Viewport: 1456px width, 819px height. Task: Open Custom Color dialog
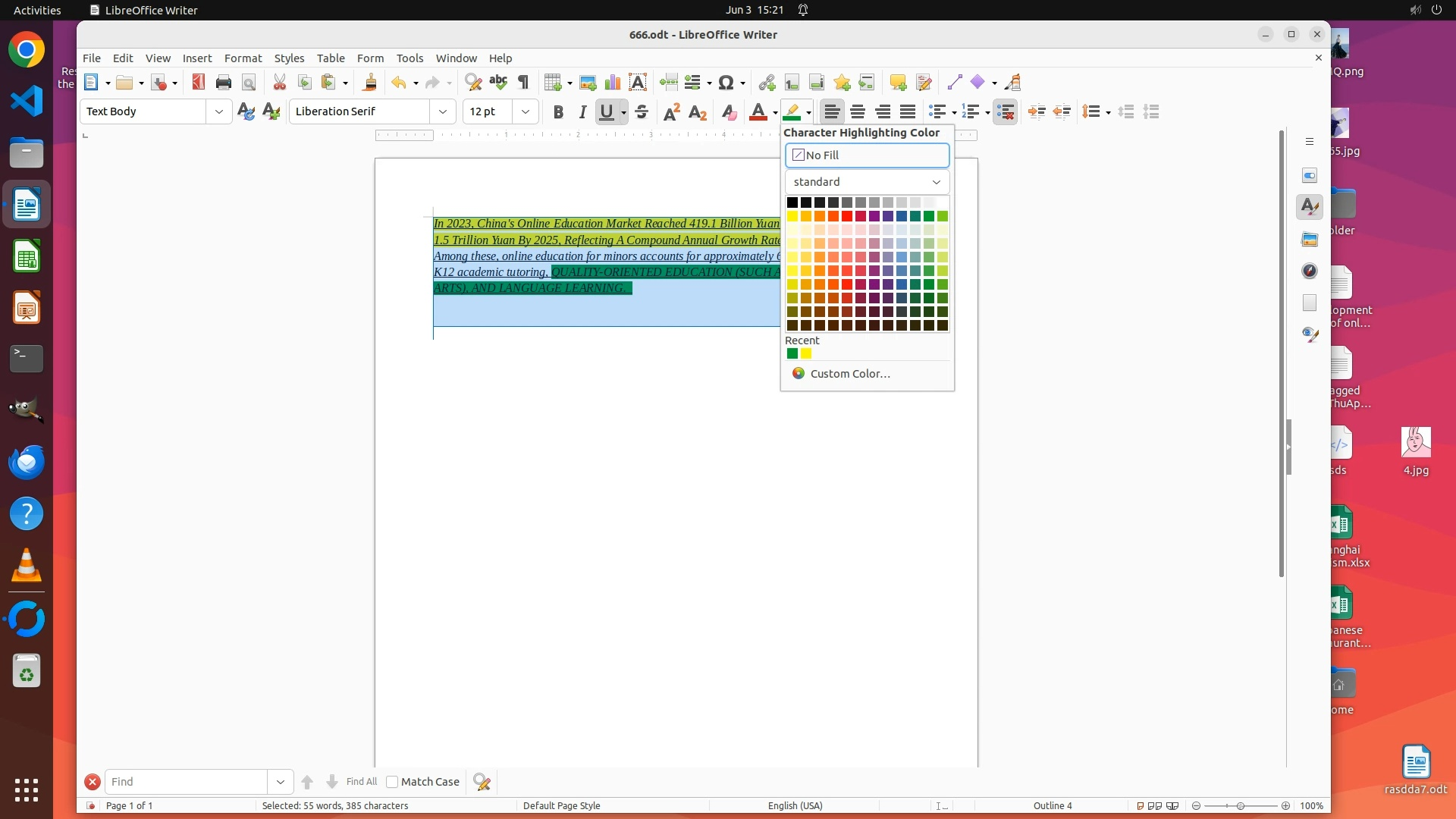(849, 374)
